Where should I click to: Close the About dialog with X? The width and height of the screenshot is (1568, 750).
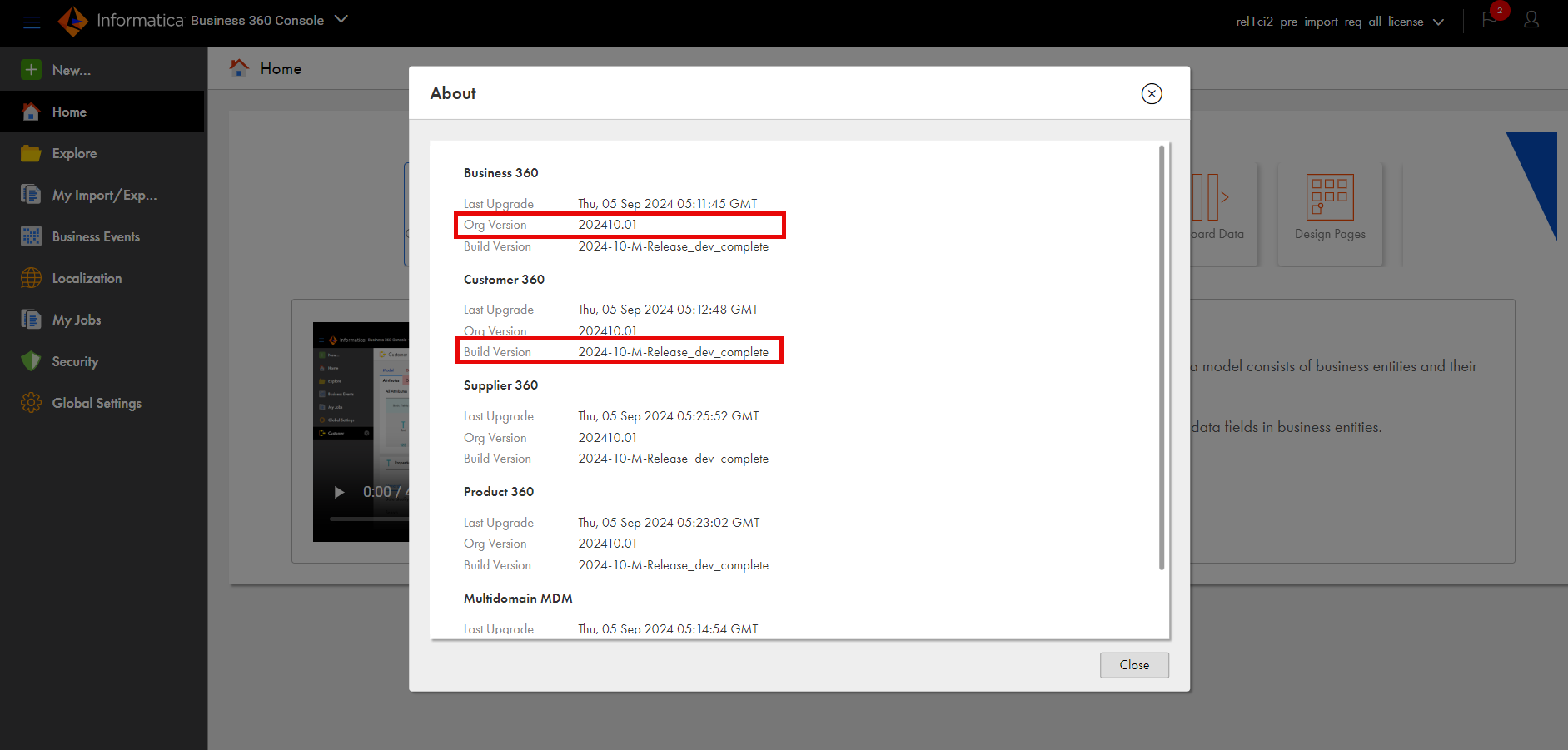pos(1152,93)
